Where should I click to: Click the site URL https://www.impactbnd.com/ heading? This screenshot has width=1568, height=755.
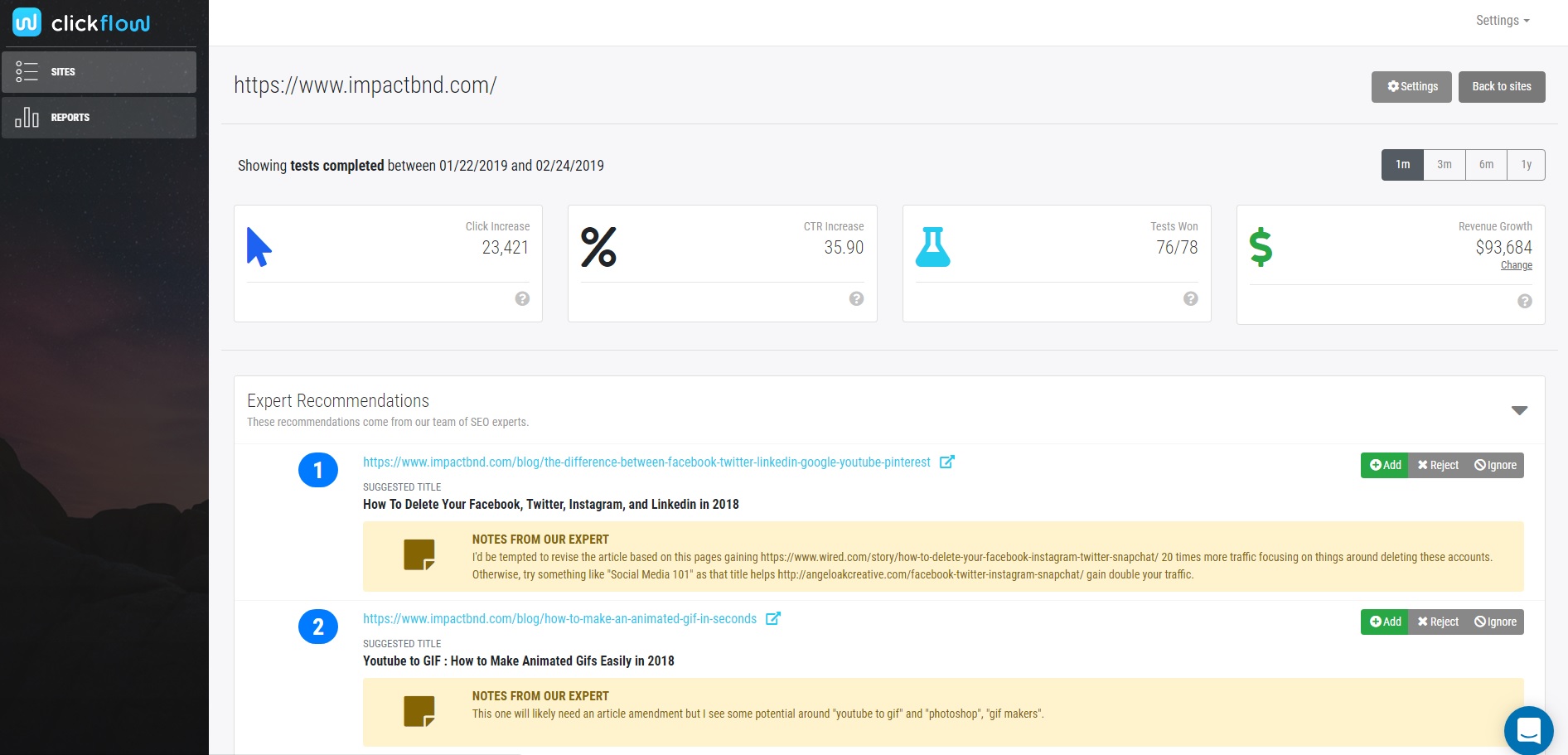click(x=365, y=85)
